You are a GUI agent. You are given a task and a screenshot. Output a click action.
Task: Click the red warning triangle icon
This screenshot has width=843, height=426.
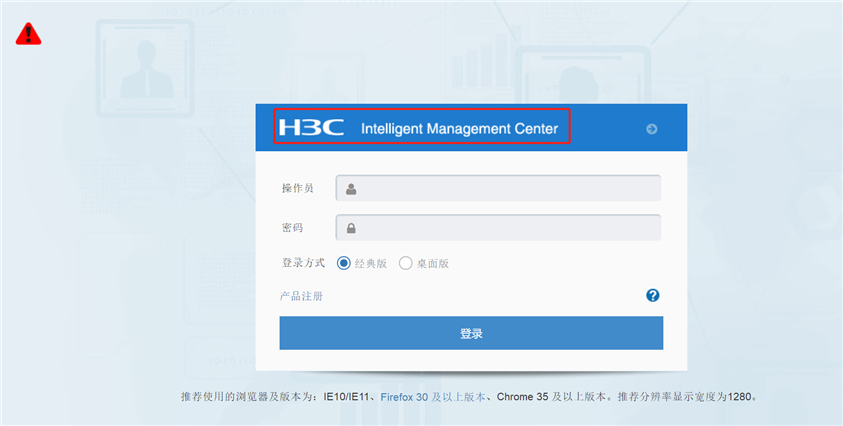28,33
